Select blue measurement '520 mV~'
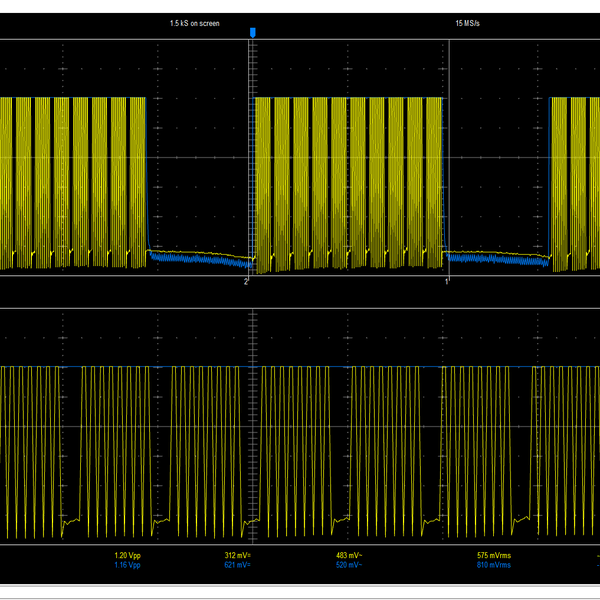 click(349, 565)
